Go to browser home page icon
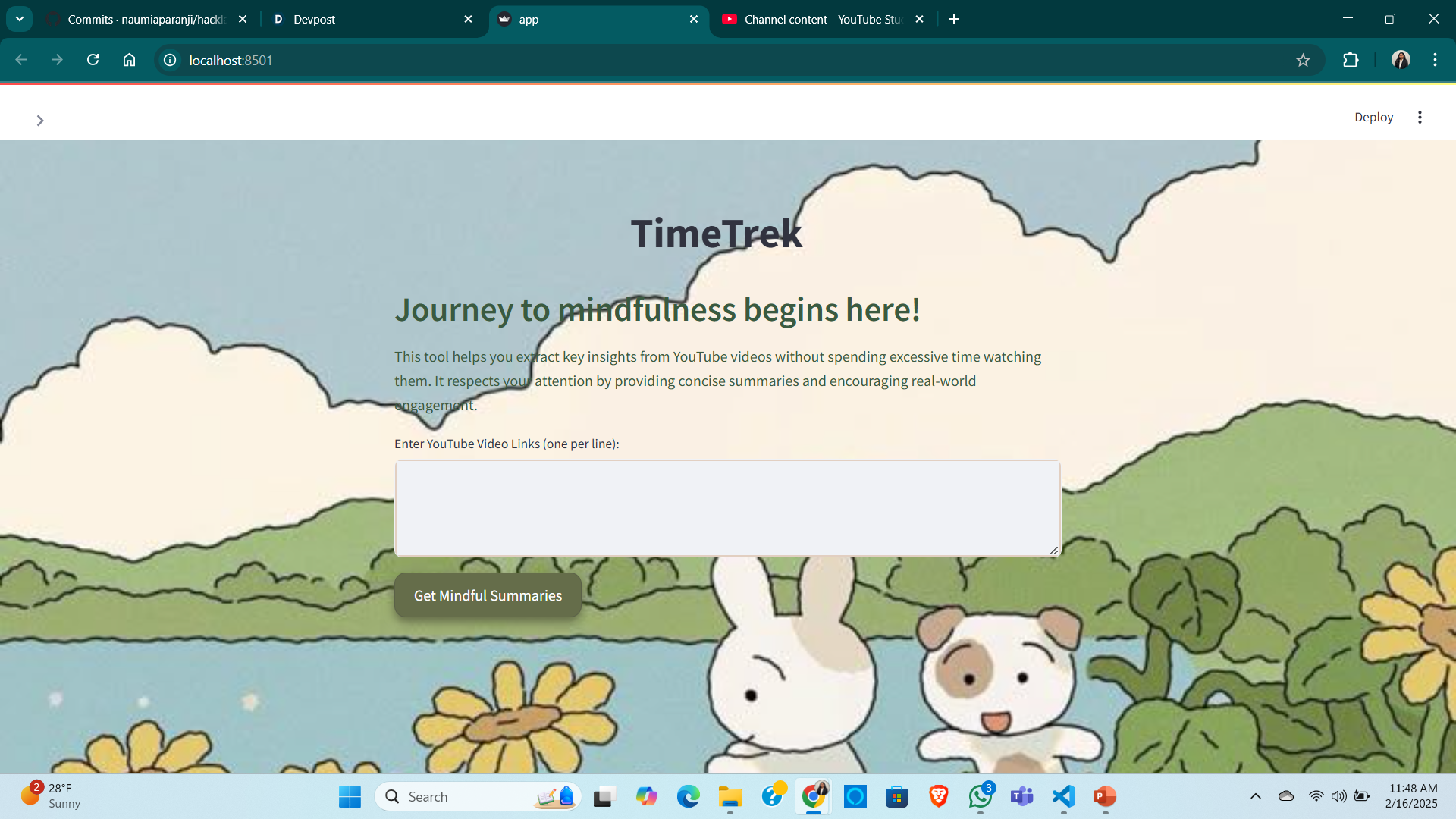 pyautogui.click(x=129, y=60)
